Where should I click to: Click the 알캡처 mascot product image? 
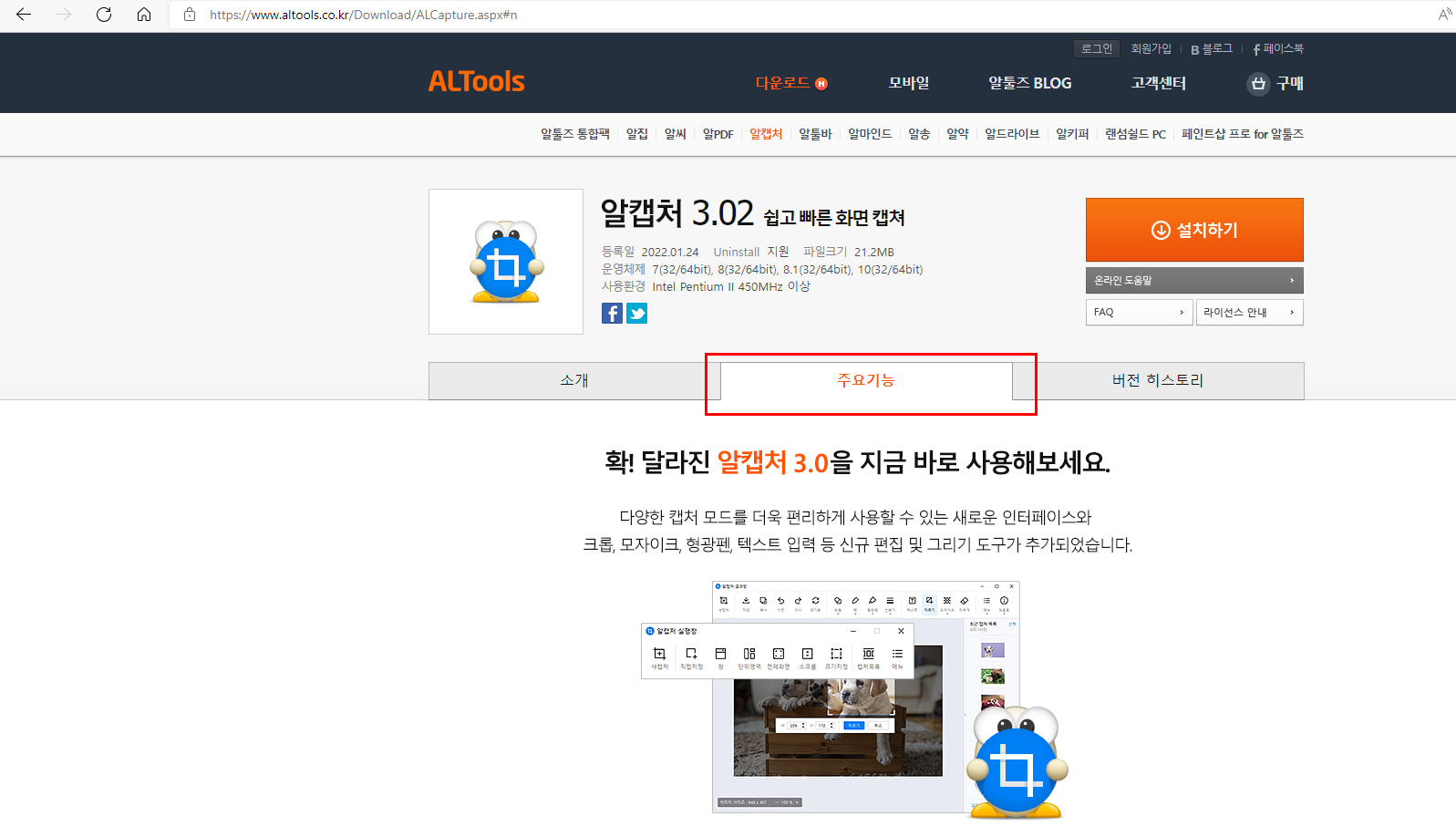tap(506, 262)
